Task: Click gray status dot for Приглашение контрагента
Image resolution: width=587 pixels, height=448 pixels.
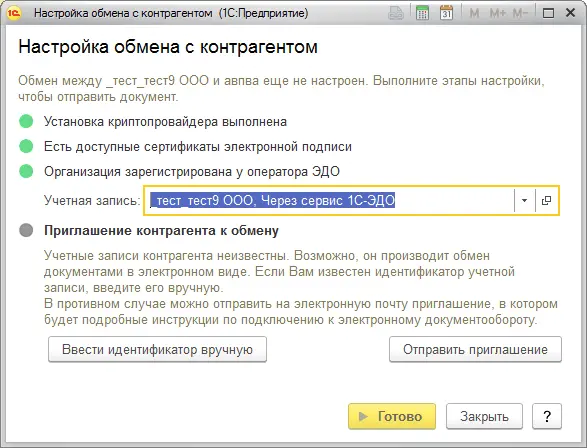Action: coord(26,230)
